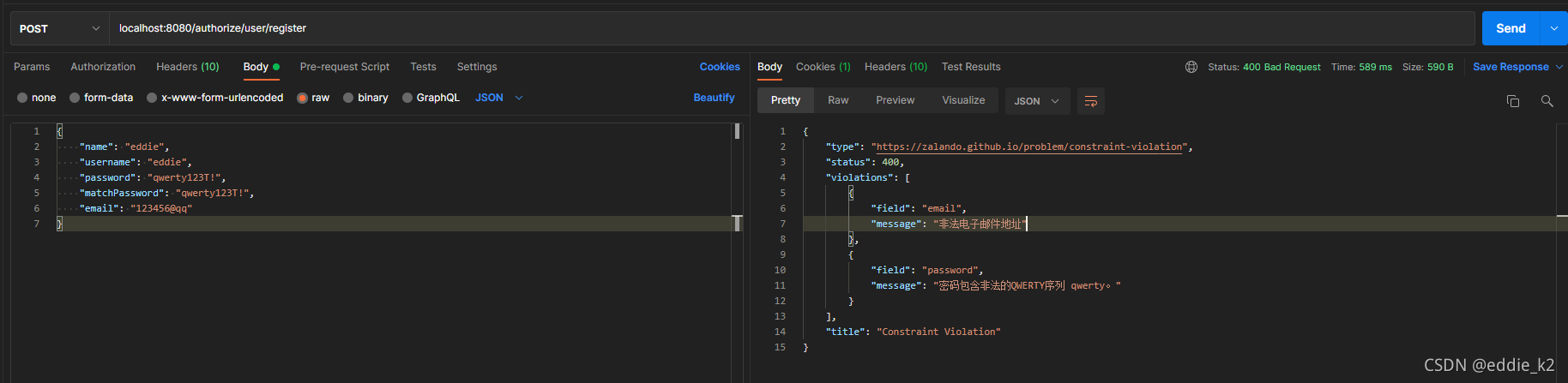Select the binary body type
This screenshot has height=383, width=1568.
pos(365,98)
